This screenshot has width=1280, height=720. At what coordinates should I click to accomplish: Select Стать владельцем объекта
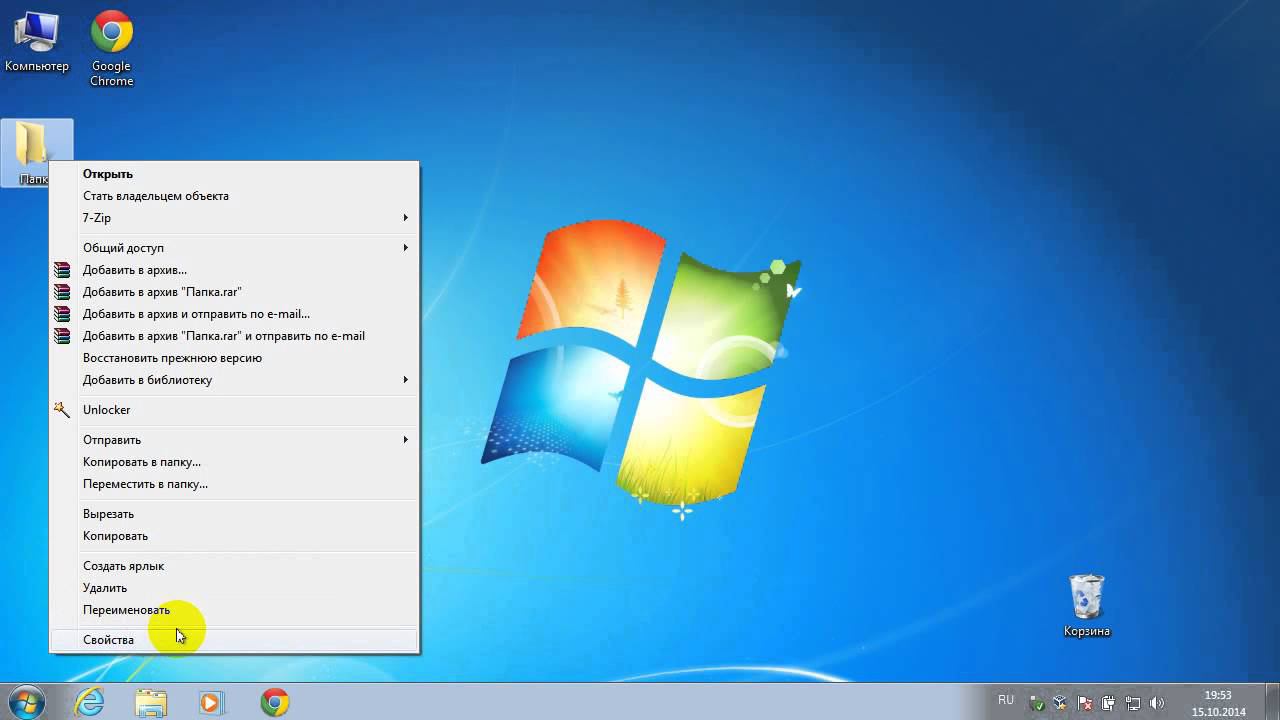[x=234, y=196]
